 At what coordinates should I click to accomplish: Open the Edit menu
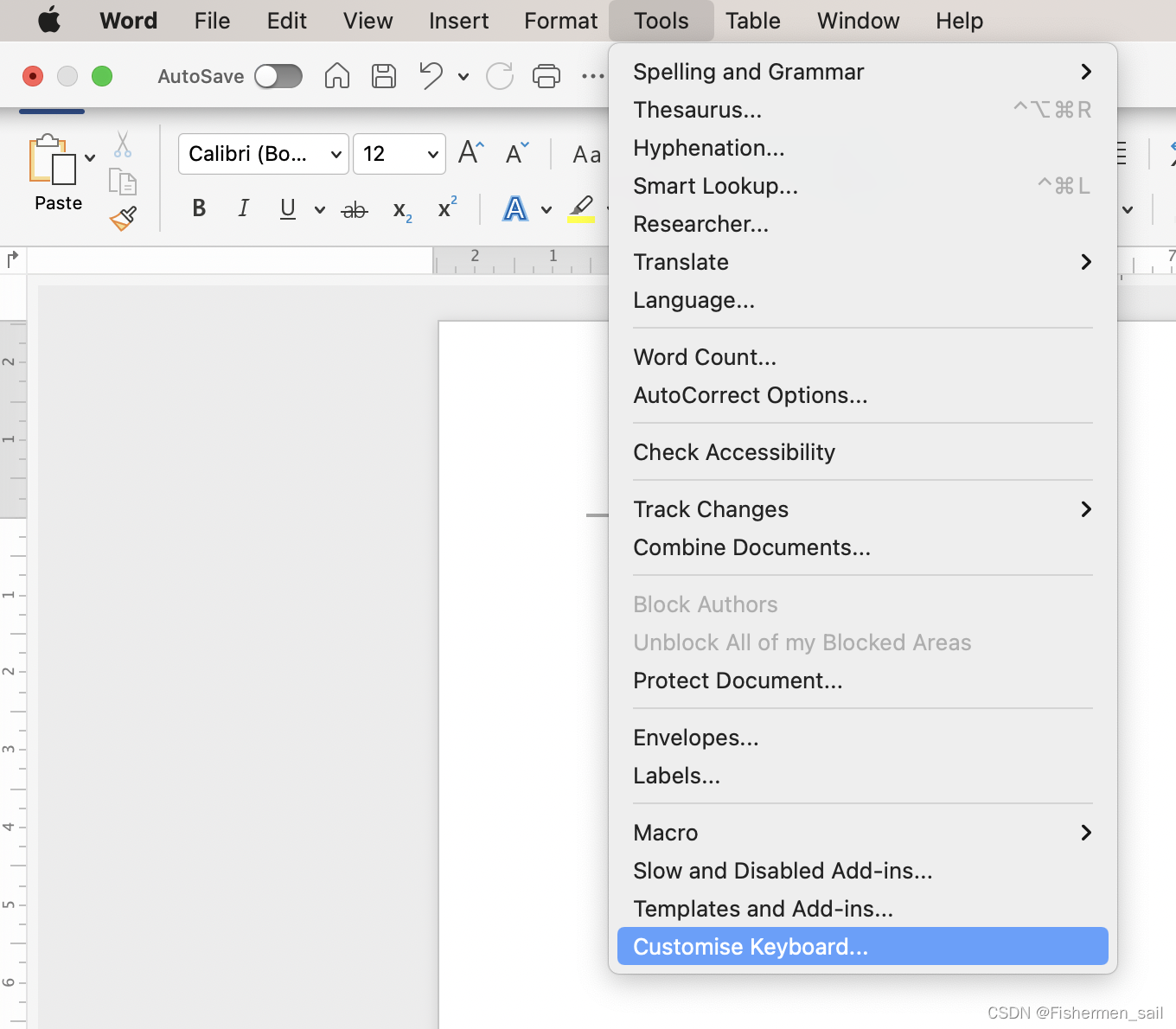point(287,21)
